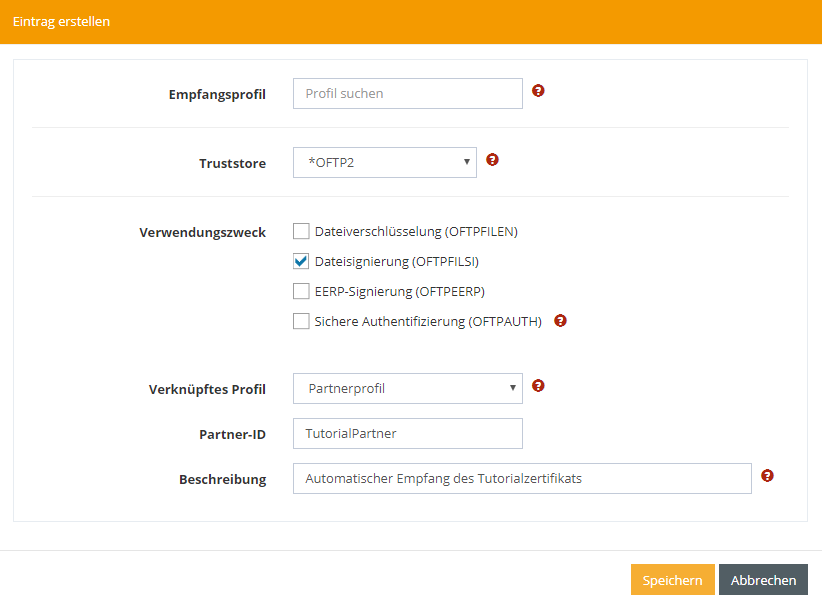Expand the Verknüpftes Profil dropdown

[x=407, y=388]
